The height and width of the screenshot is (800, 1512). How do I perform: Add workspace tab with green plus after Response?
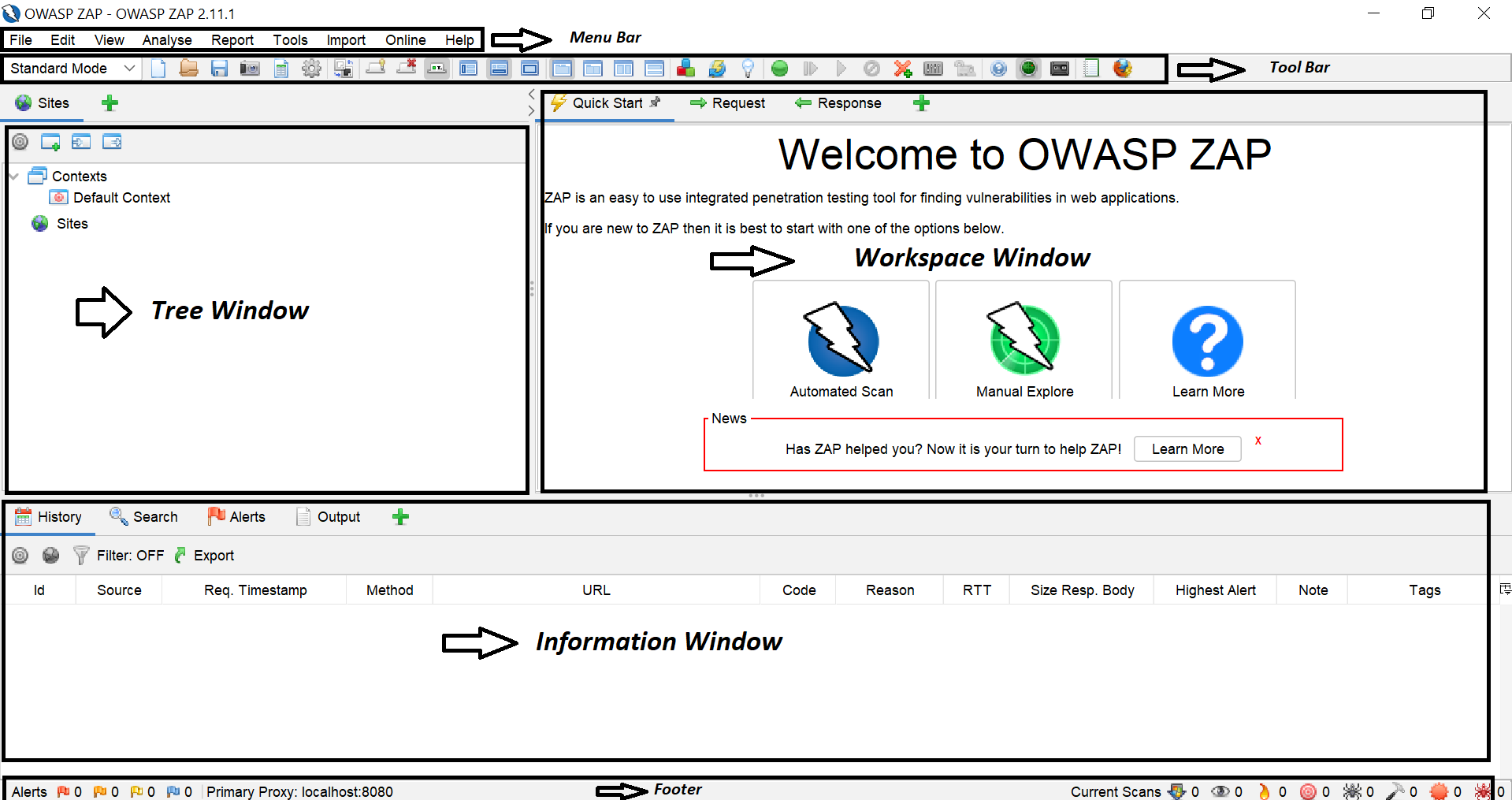tap(921, 102)
